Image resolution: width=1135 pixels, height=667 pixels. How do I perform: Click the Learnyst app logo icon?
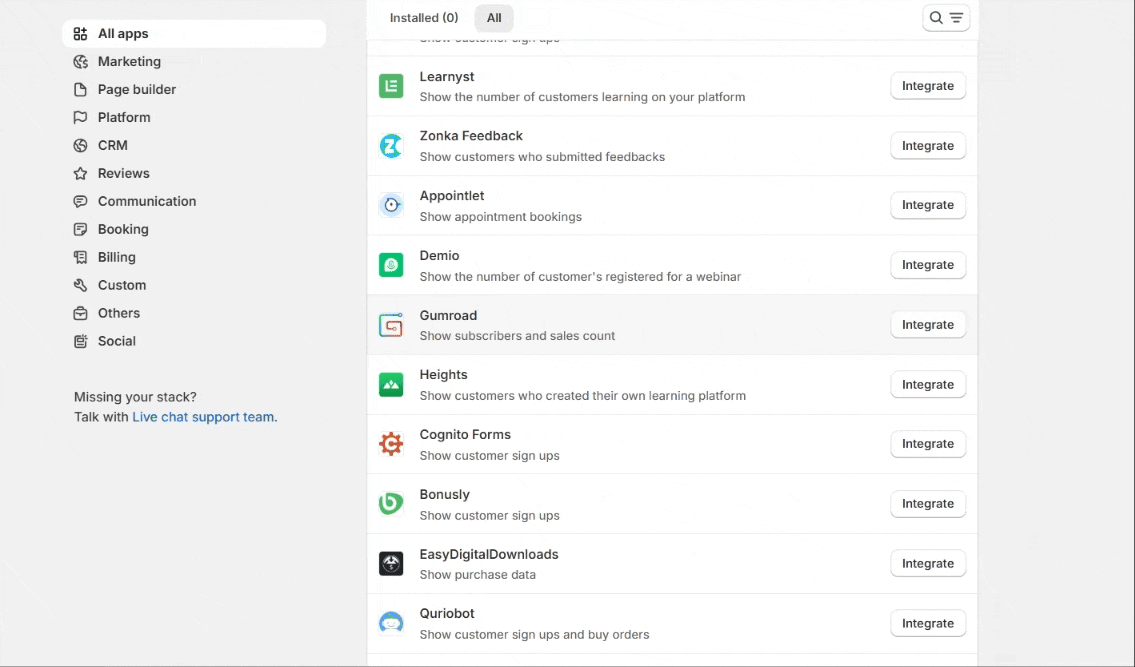click(391, 86)
